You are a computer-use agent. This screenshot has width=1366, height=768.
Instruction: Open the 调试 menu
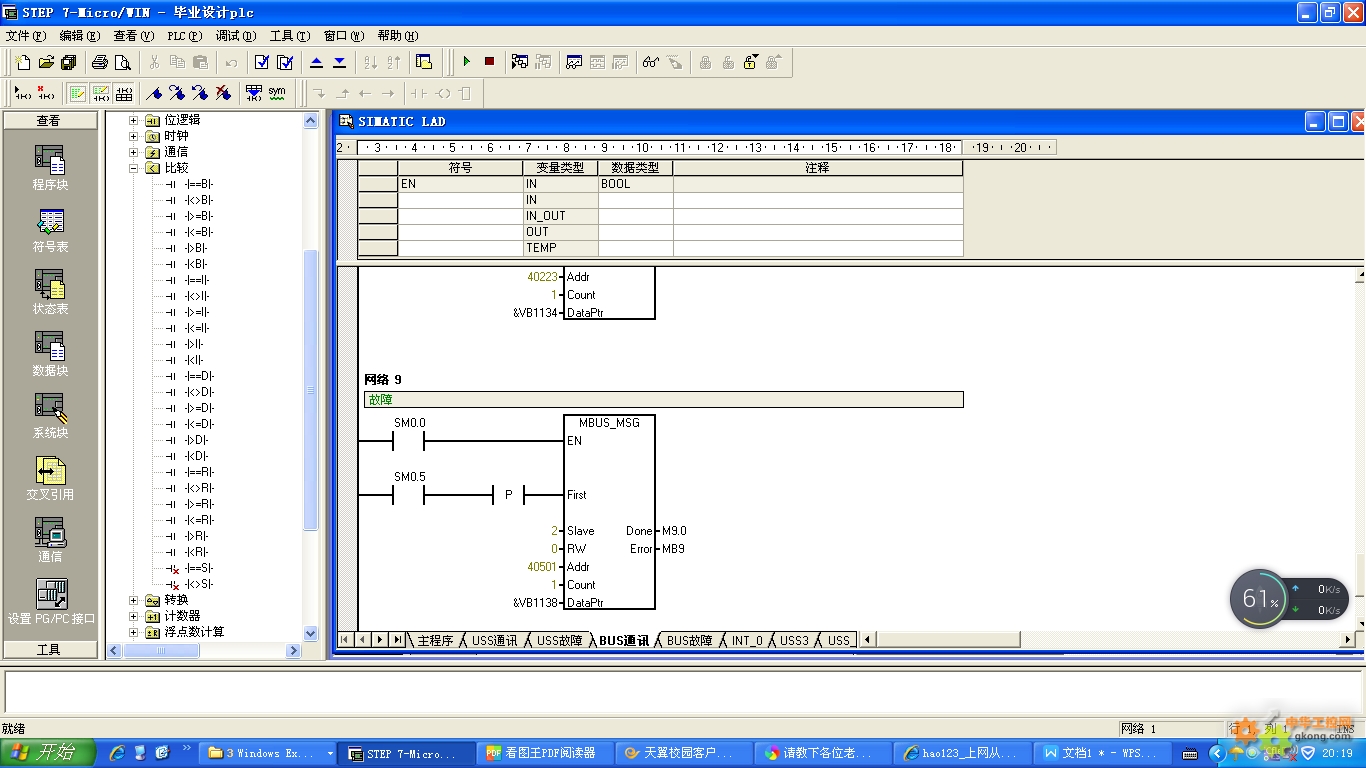pos(236,36)
